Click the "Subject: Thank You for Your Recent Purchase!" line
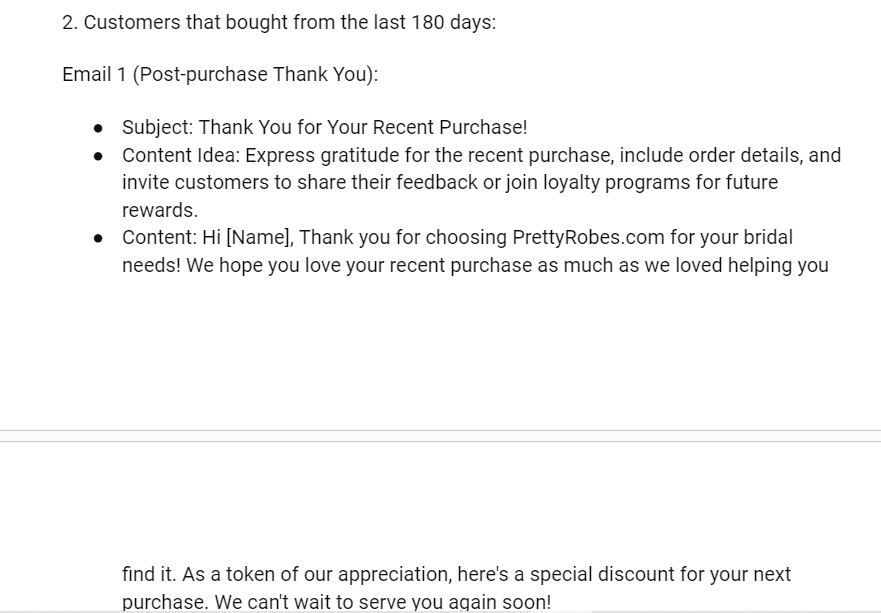The height and width of the screenshot is (613, 881). pos(325,127)
